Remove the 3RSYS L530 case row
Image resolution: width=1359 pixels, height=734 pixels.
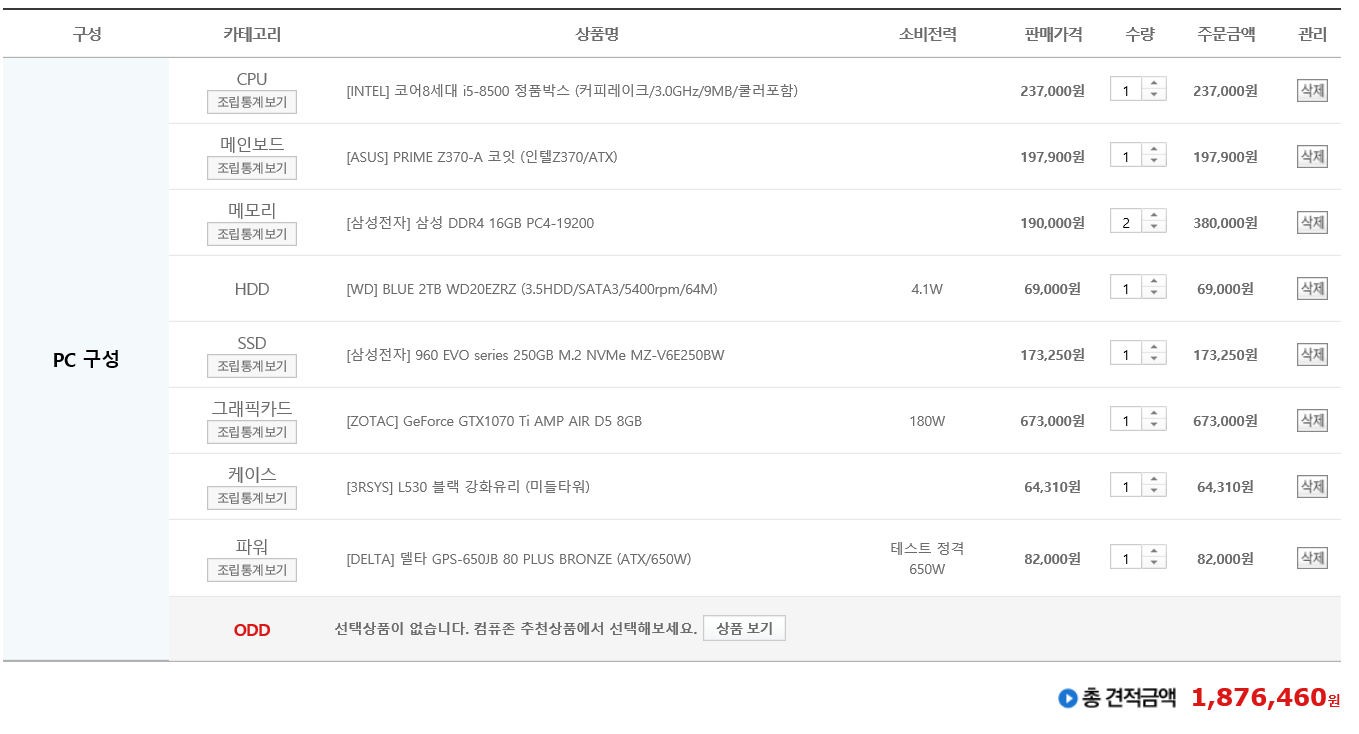tap(1312, 486)
